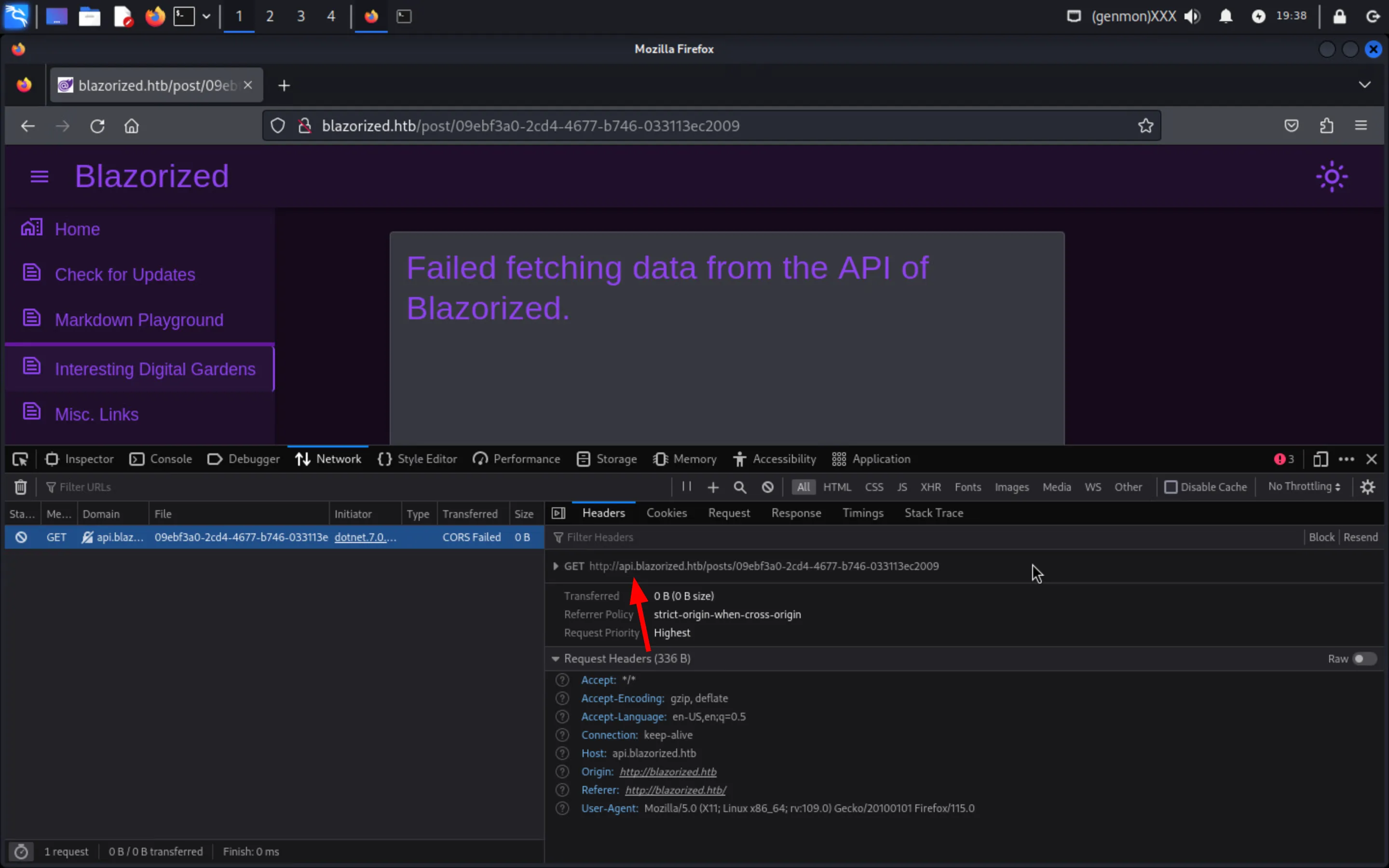Open Firefox extensions puzzle icon
This screenshot has height=868, width=1389.
[1326, 125]
